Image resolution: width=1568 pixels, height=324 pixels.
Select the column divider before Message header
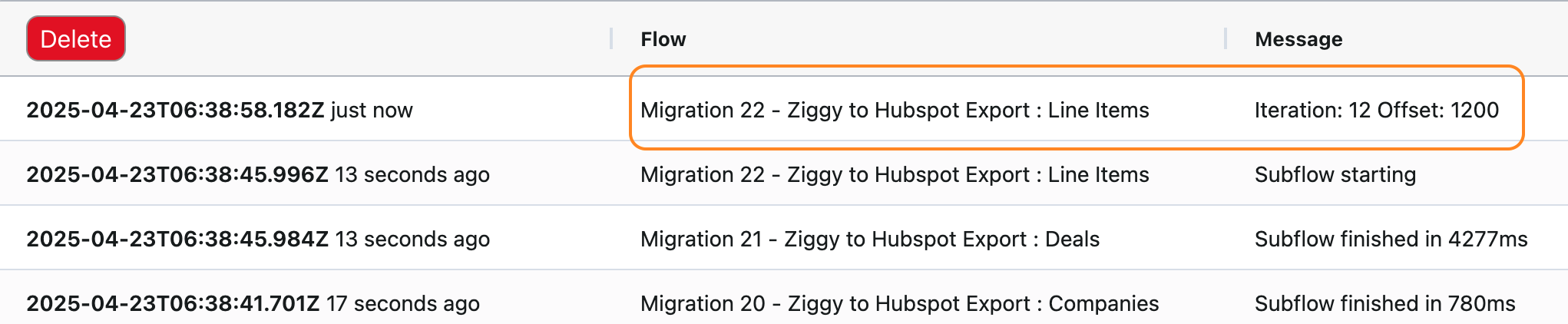pos(1226,38)
